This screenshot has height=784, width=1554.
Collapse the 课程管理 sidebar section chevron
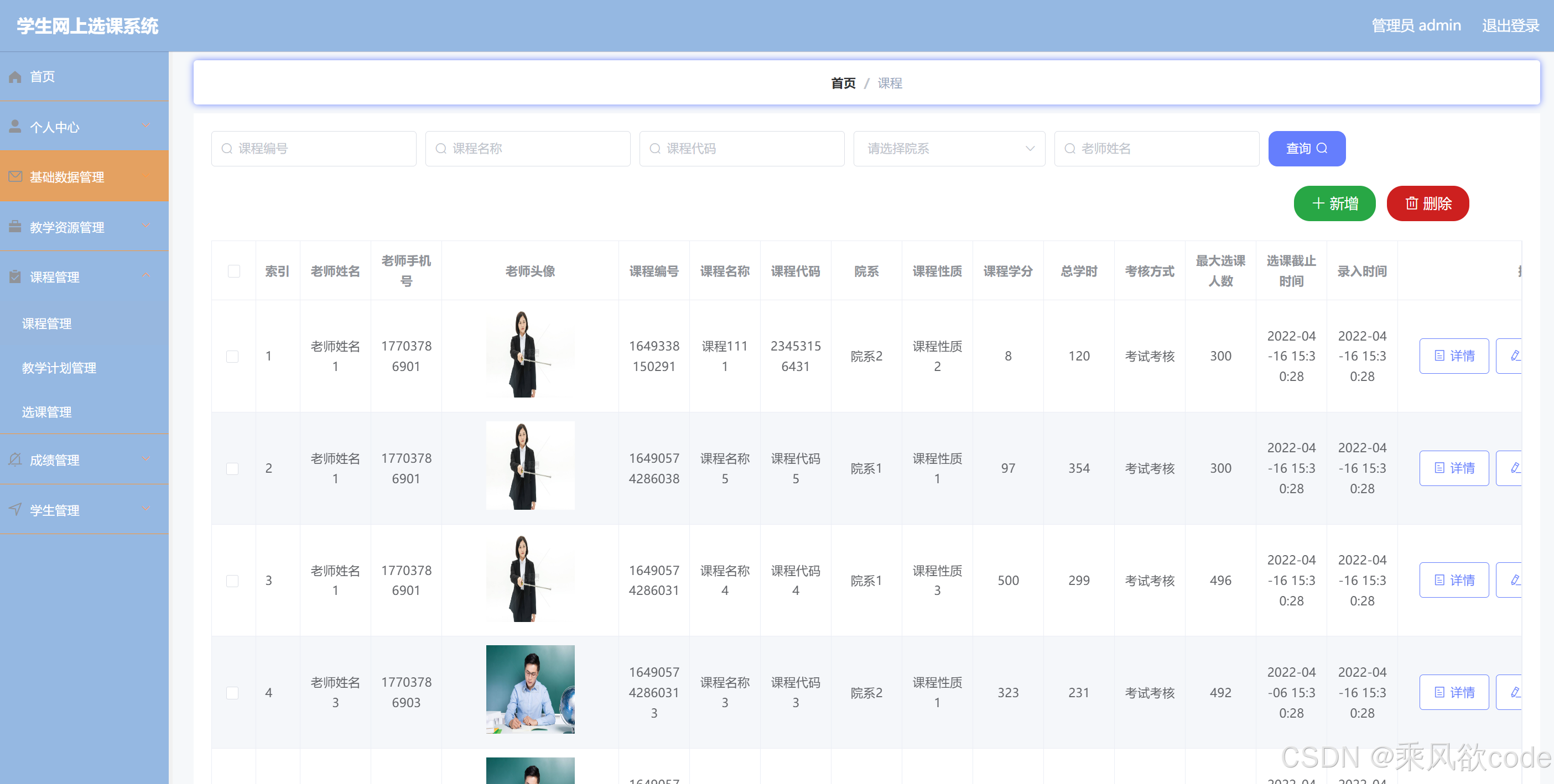145,275
